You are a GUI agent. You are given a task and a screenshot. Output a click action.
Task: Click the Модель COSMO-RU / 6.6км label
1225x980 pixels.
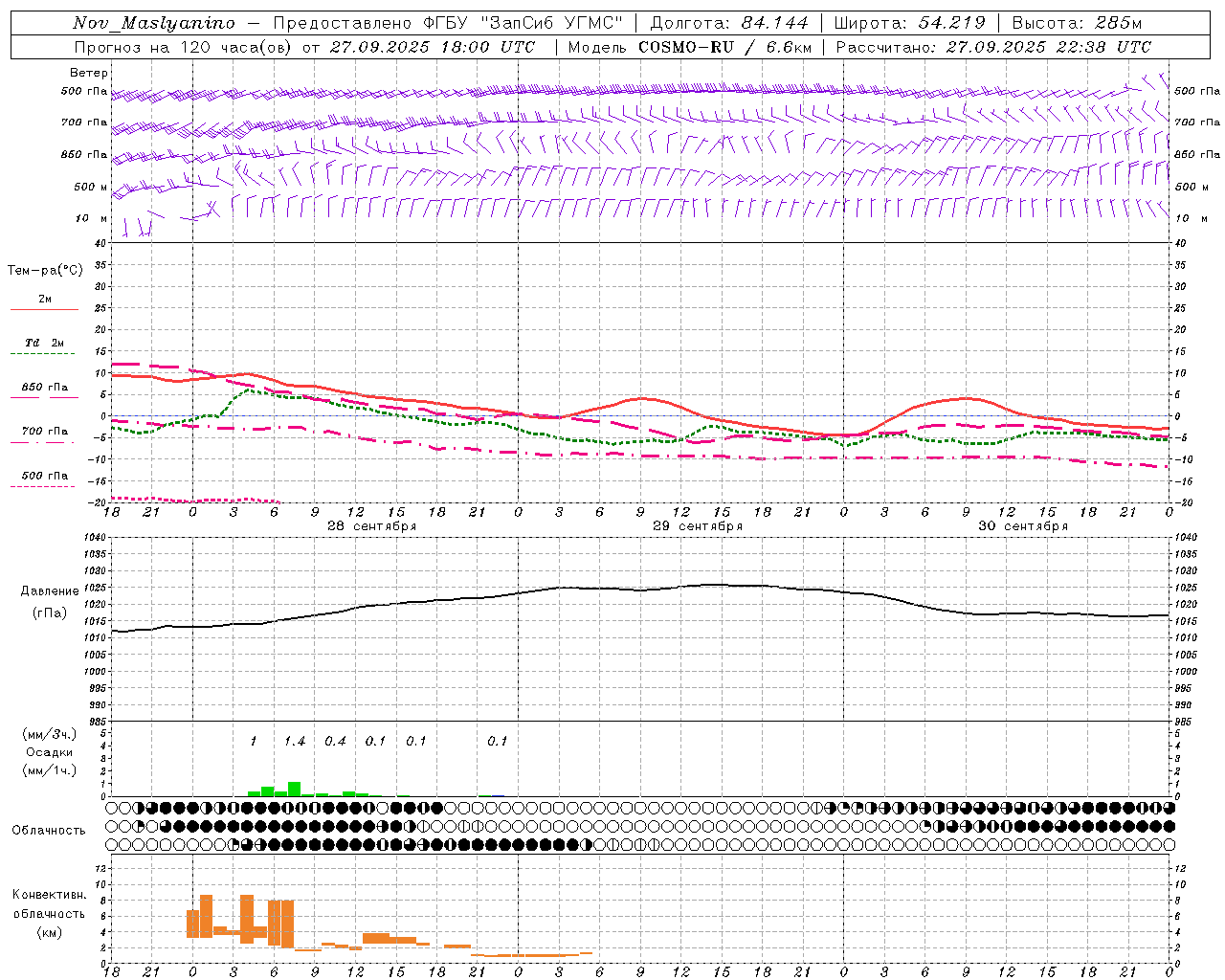click(x=690, y=47)
